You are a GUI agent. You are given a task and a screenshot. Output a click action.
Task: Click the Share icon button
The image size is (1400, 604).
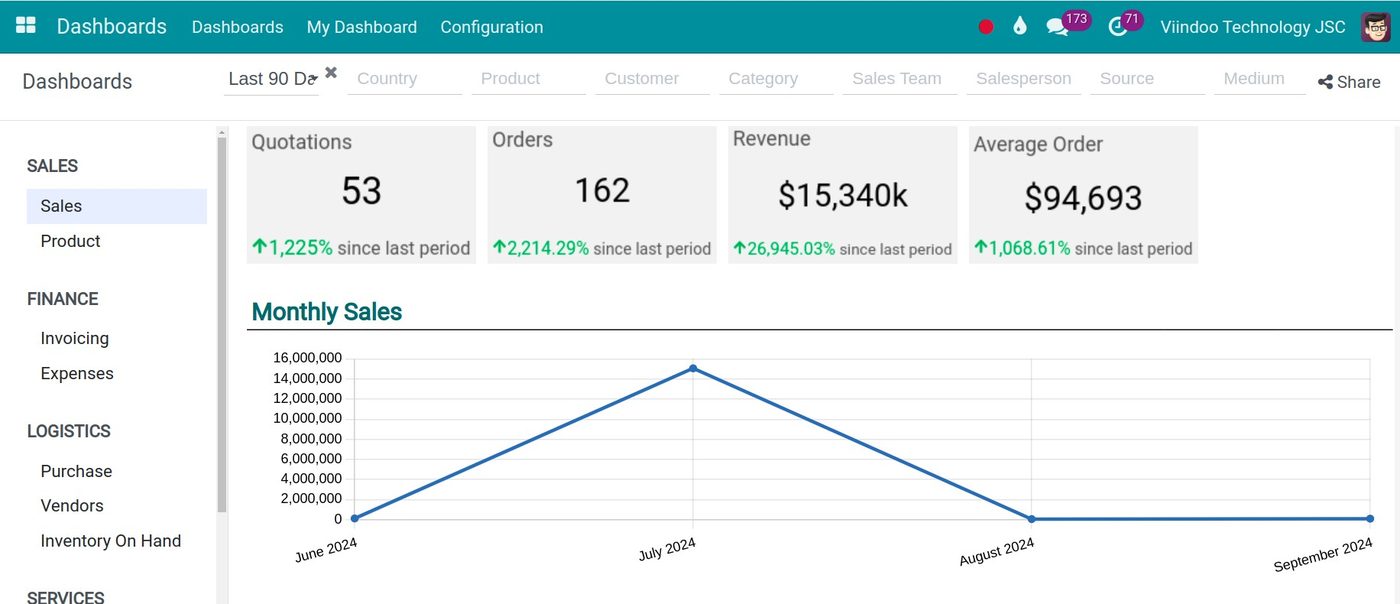click(x=1349, y=82)
